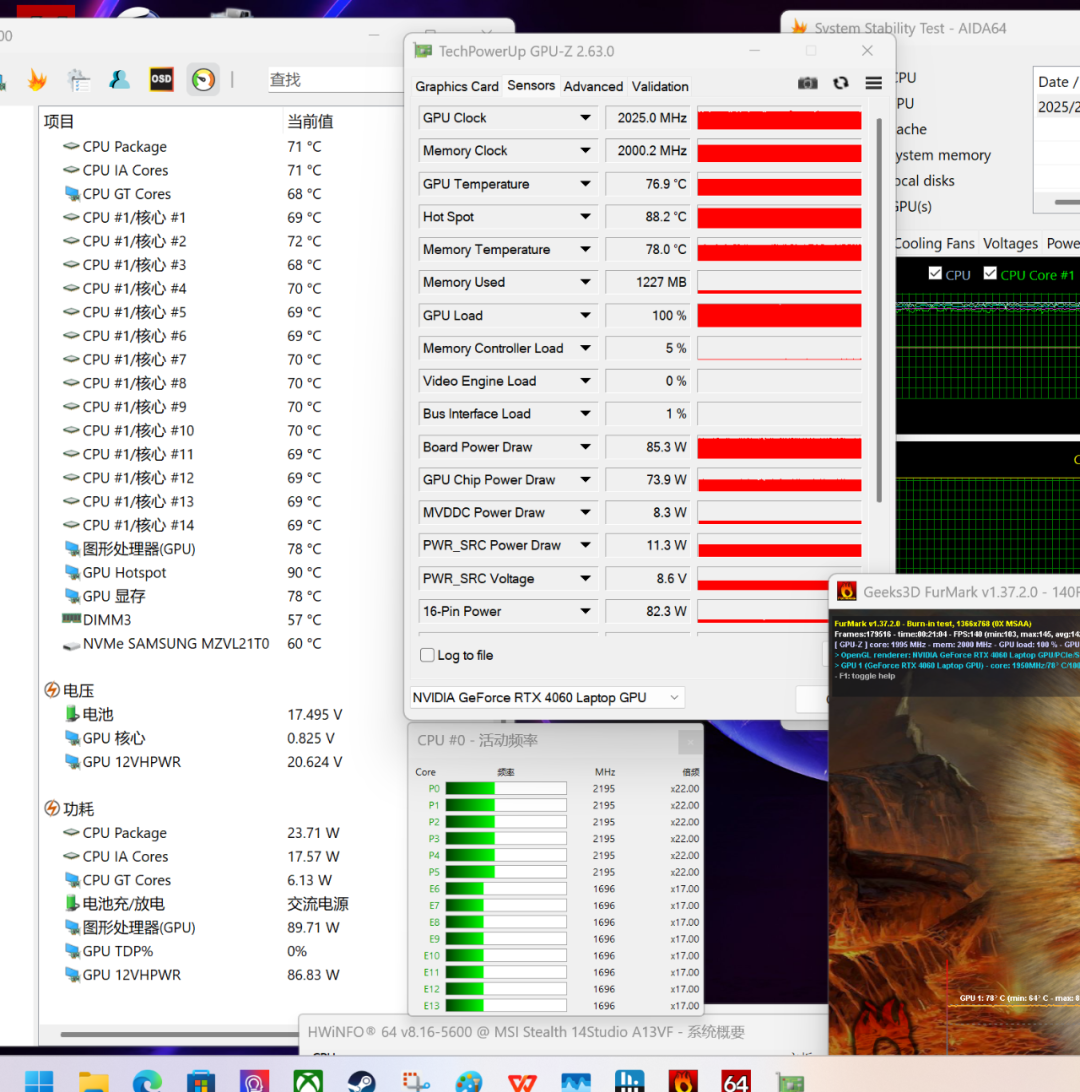Image resolution: width=1080 pixels, height=1092 pixels.
Task: Open Snipping Tool from the taskbar
Action: 416,1082
